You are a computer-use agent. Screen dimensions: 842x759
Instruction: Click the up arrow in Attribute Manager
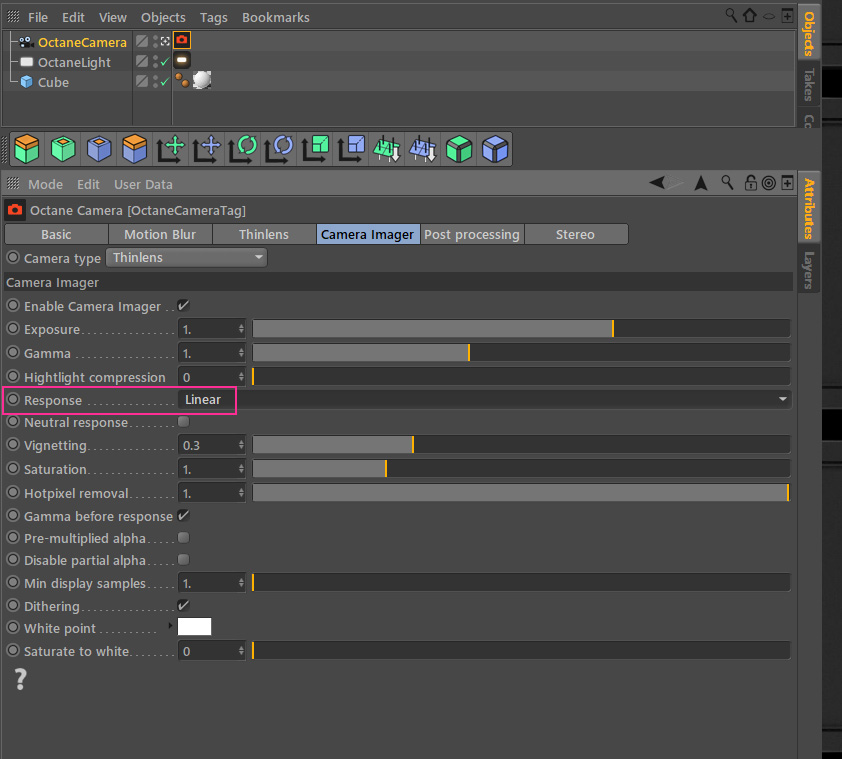pyautogui.click(x=701, y=183)
